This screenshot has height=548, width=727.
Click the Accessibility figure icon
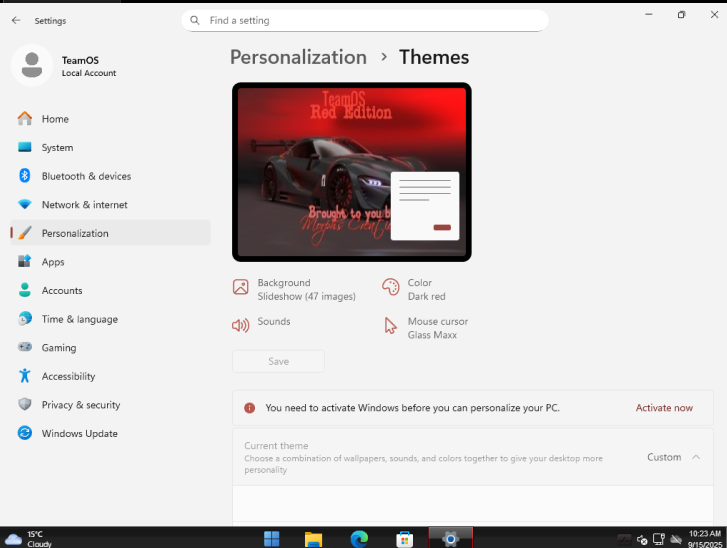pos(25,376)
